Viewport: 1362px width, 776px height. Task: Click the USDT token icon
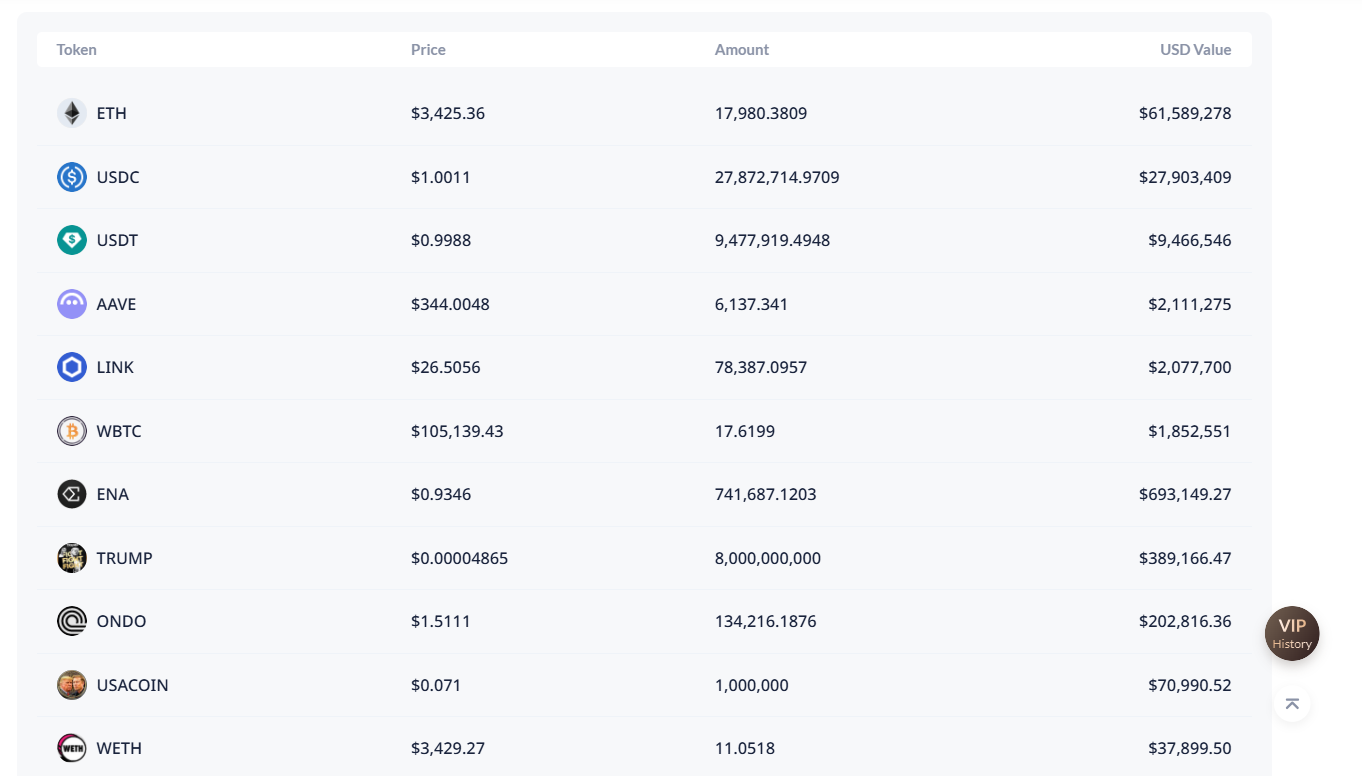click(x=72, y=240)
